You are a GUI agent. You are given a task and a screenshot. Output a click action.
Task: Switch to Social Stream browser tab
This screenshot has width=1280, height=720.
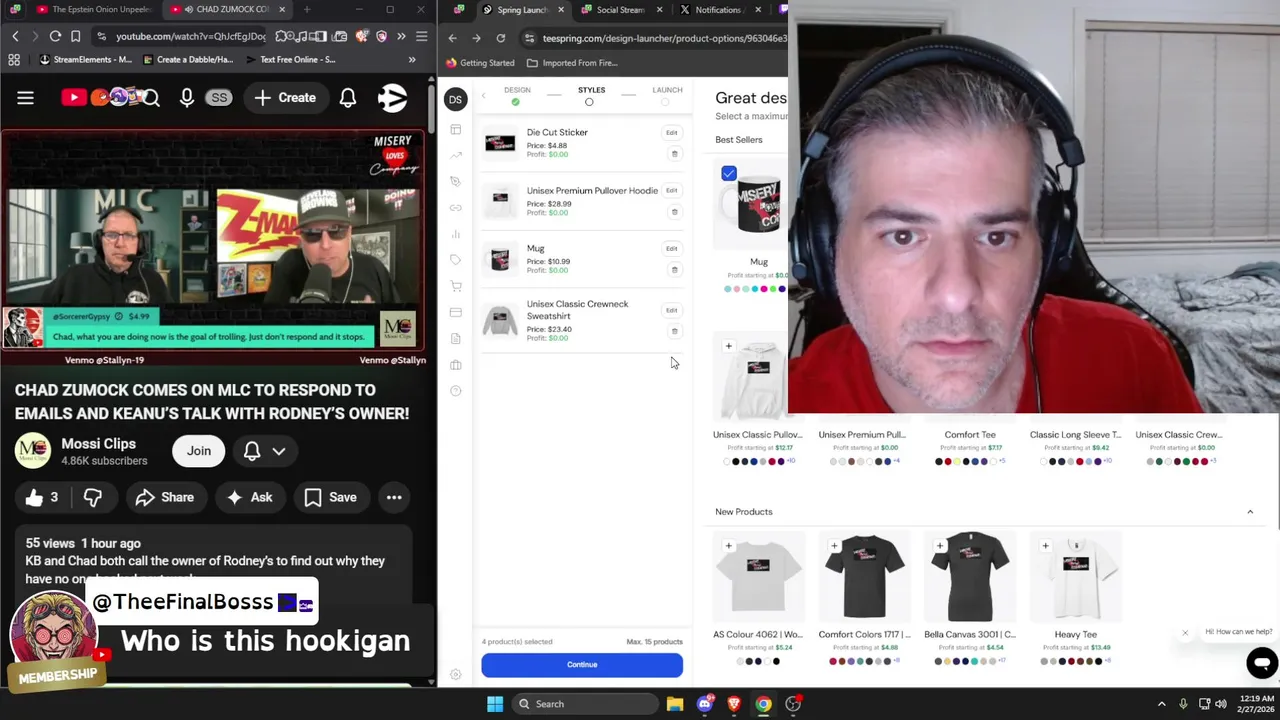620,10
